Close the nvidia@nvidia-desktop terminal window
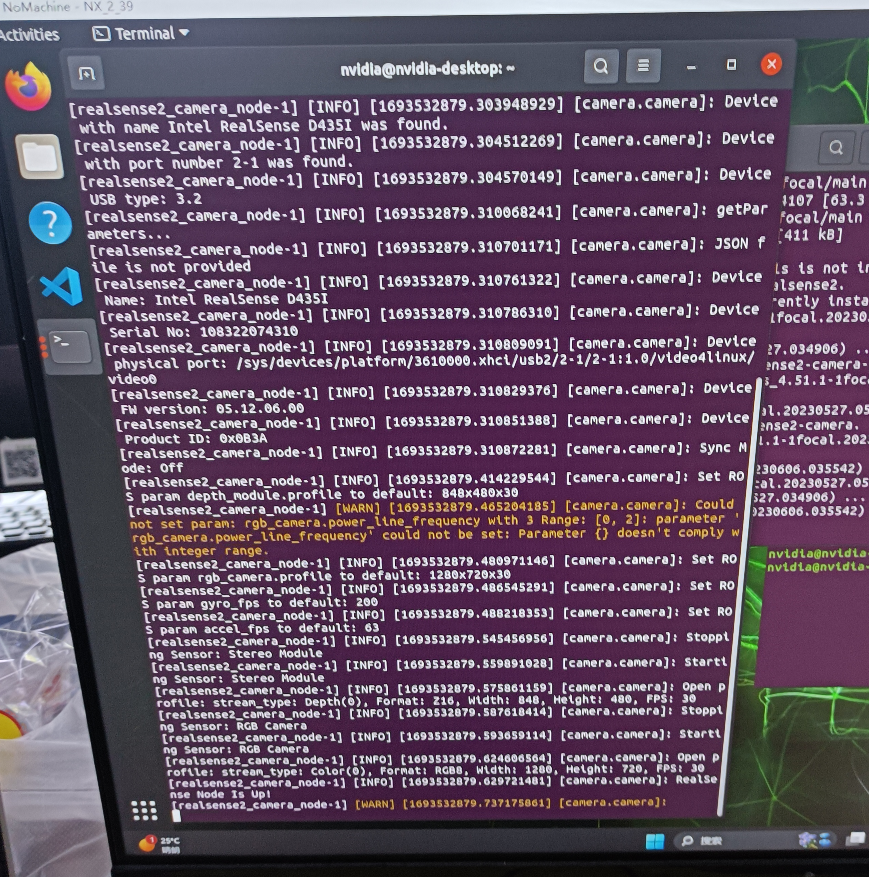Image resolution: width=869 pixels, height=877 pixels. [771, 64]
